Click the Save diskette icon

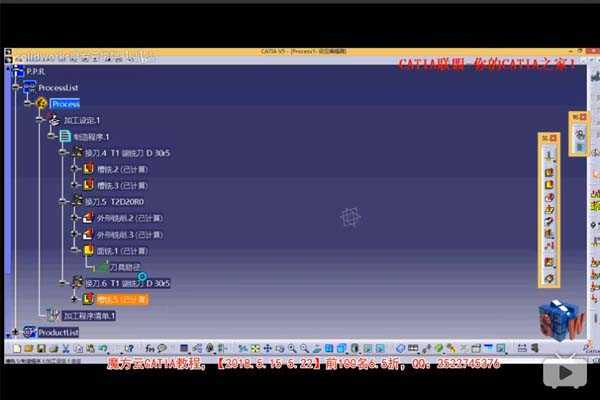(41, 348)
